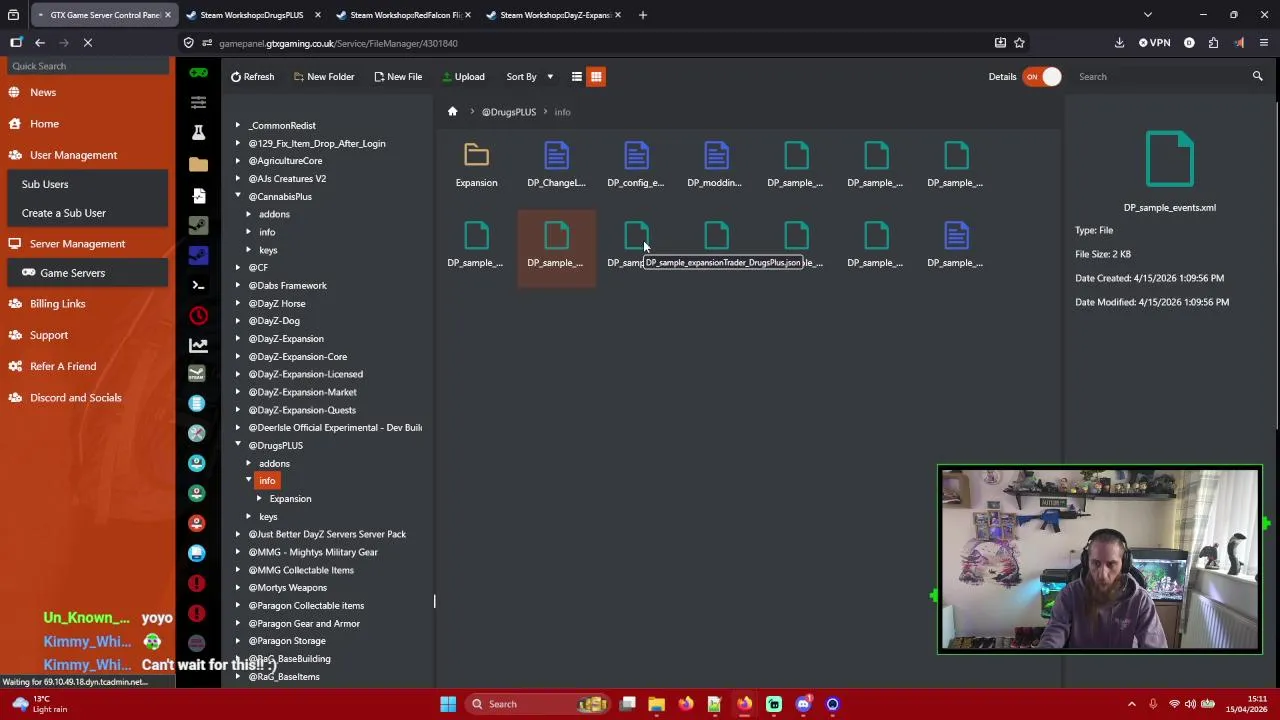Click the browser bookmark star icon
Viewport: 1280px width, 720px height.
tap(1019, 43)
